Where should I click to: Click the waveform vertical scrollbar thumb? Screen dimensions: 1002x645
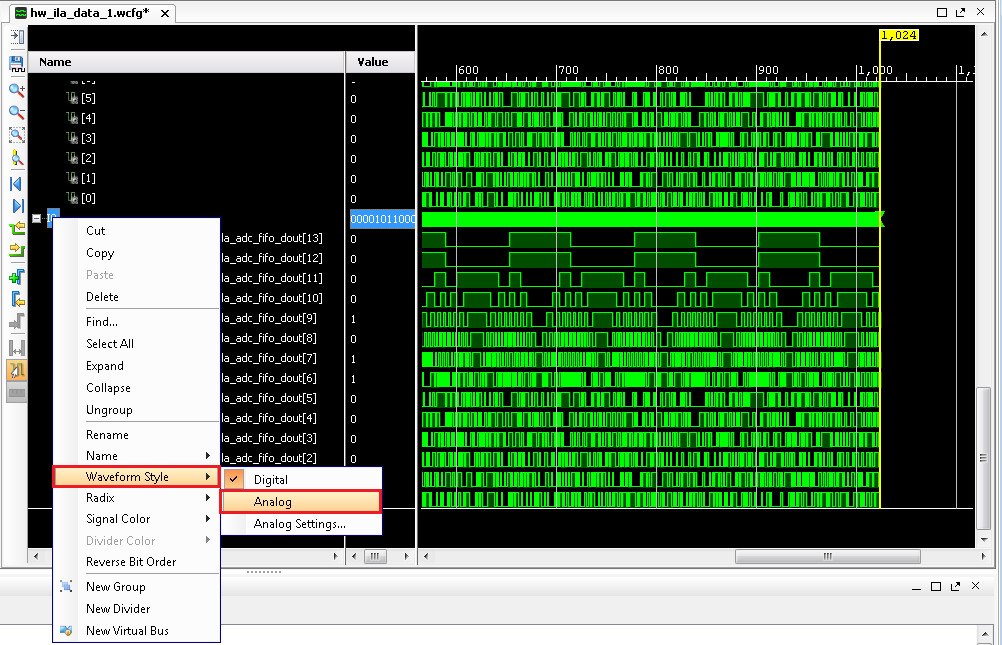(x=983, y=458)
